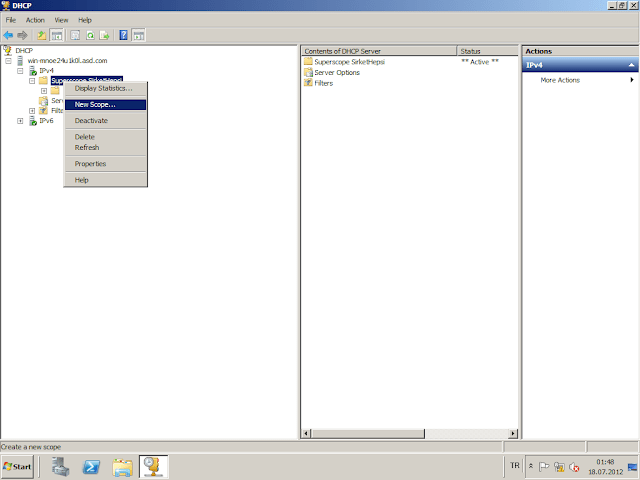Open Windows Explorer from the taskbar
Image resolution: width=640 pixels, height=480 pixels.
[x=122, y=466]
